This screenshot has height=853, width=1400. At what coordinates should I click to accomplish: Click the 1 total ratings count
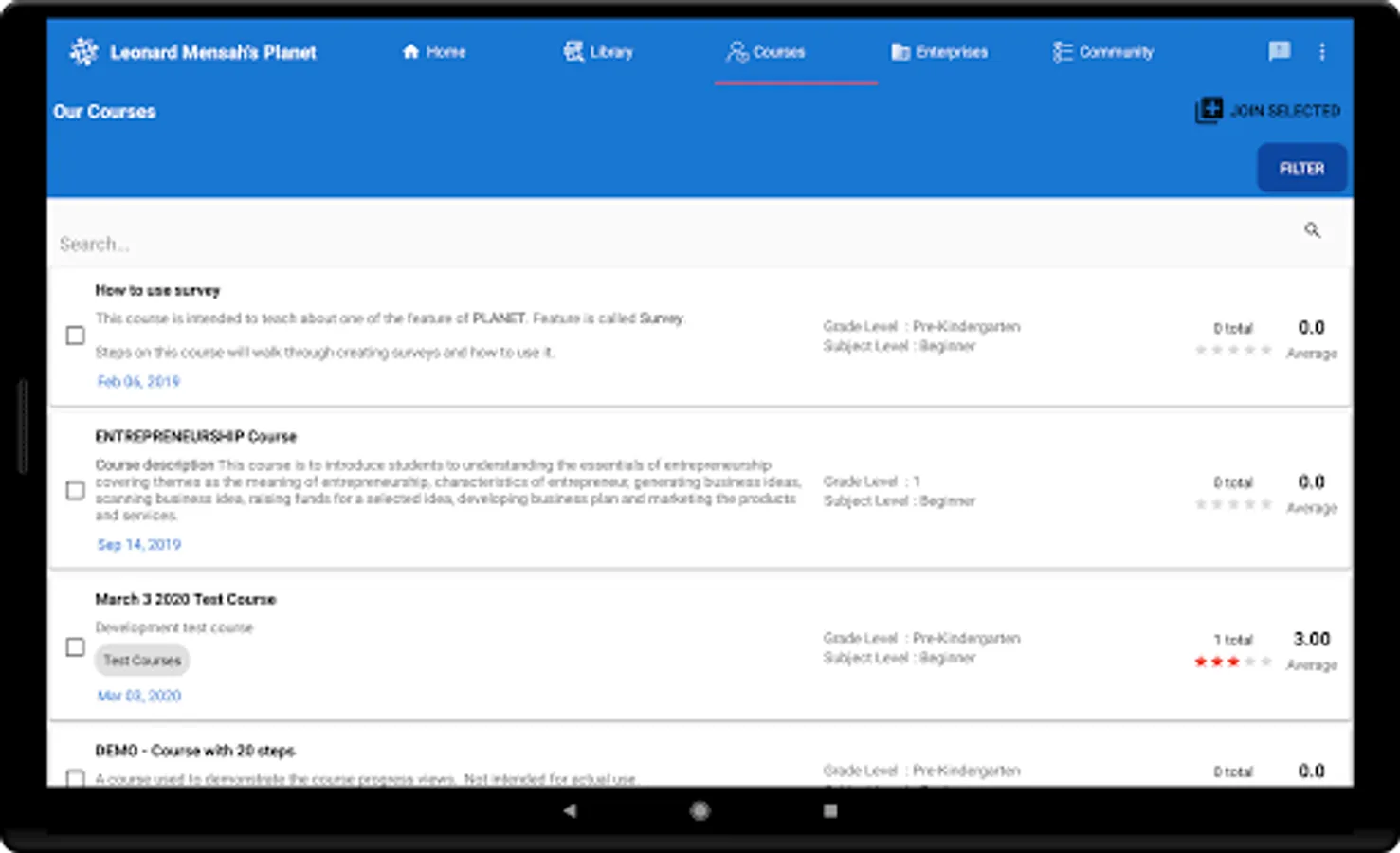click(x=1233, y=641)
